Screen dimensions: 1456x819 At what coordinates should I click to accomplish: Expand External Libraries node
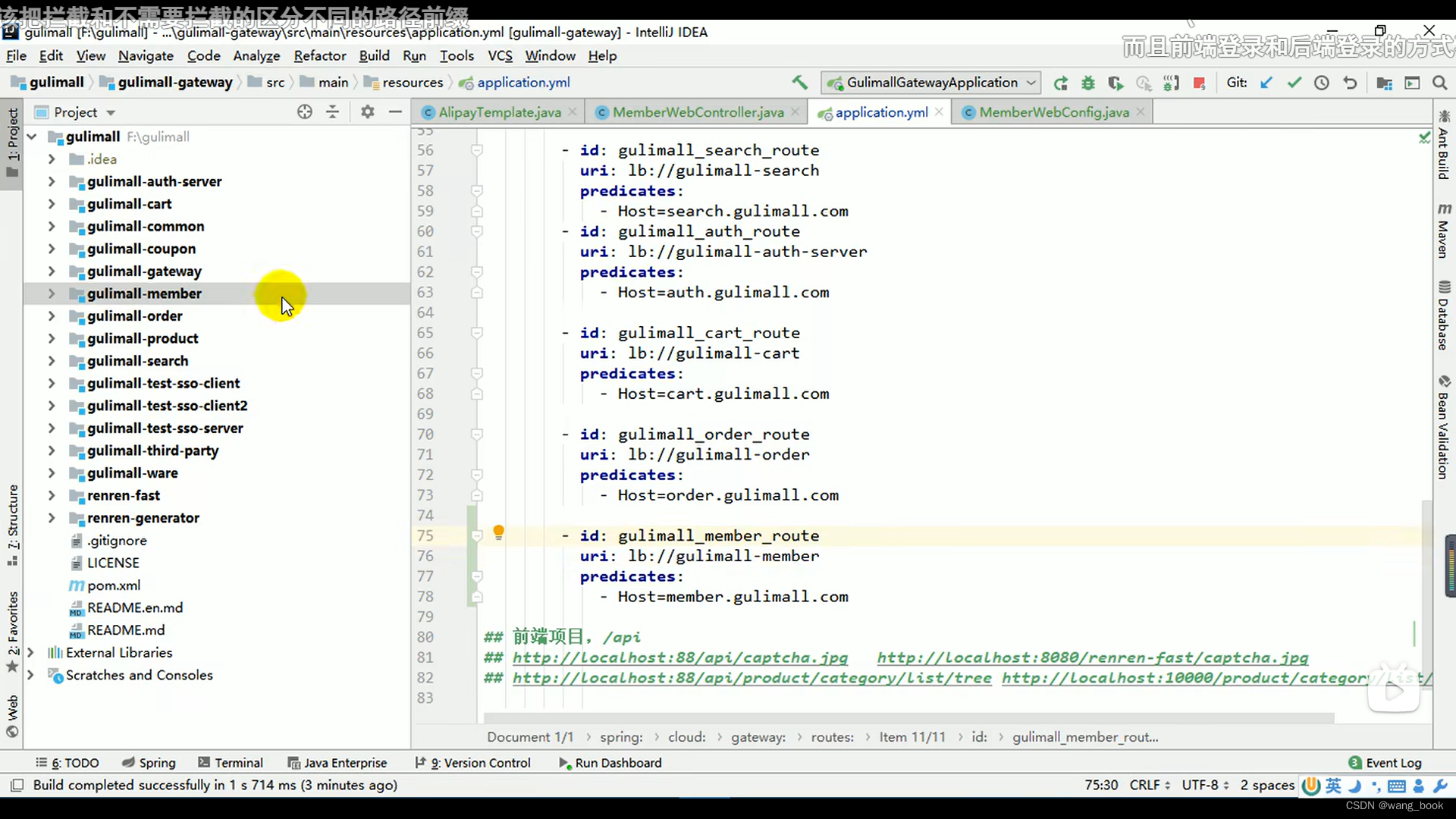[x=30, y=652]
